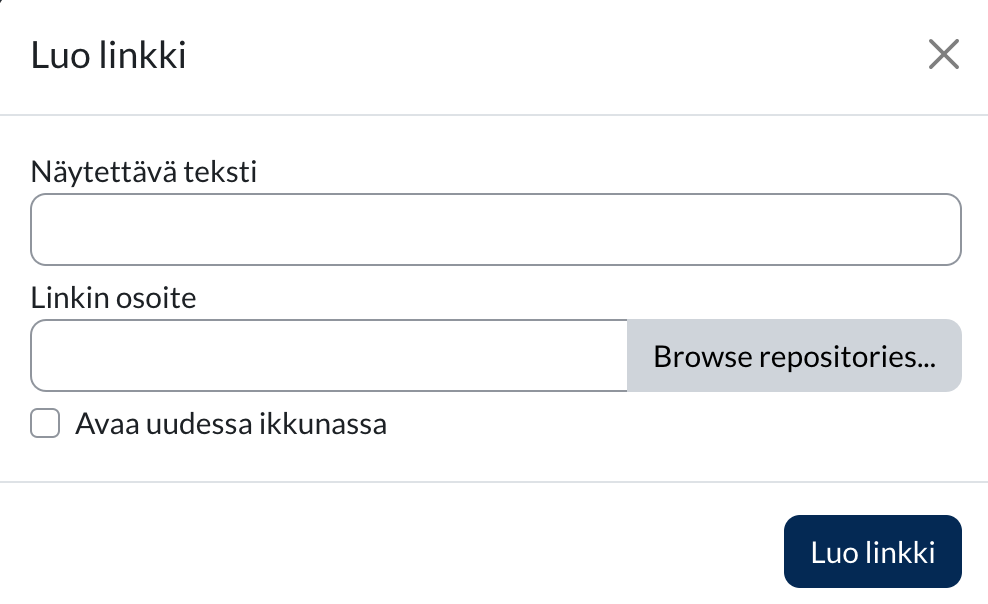Screen dimensions: 988x604
Task: Close the Luo linkki dialog
Action: pos(943,55)
